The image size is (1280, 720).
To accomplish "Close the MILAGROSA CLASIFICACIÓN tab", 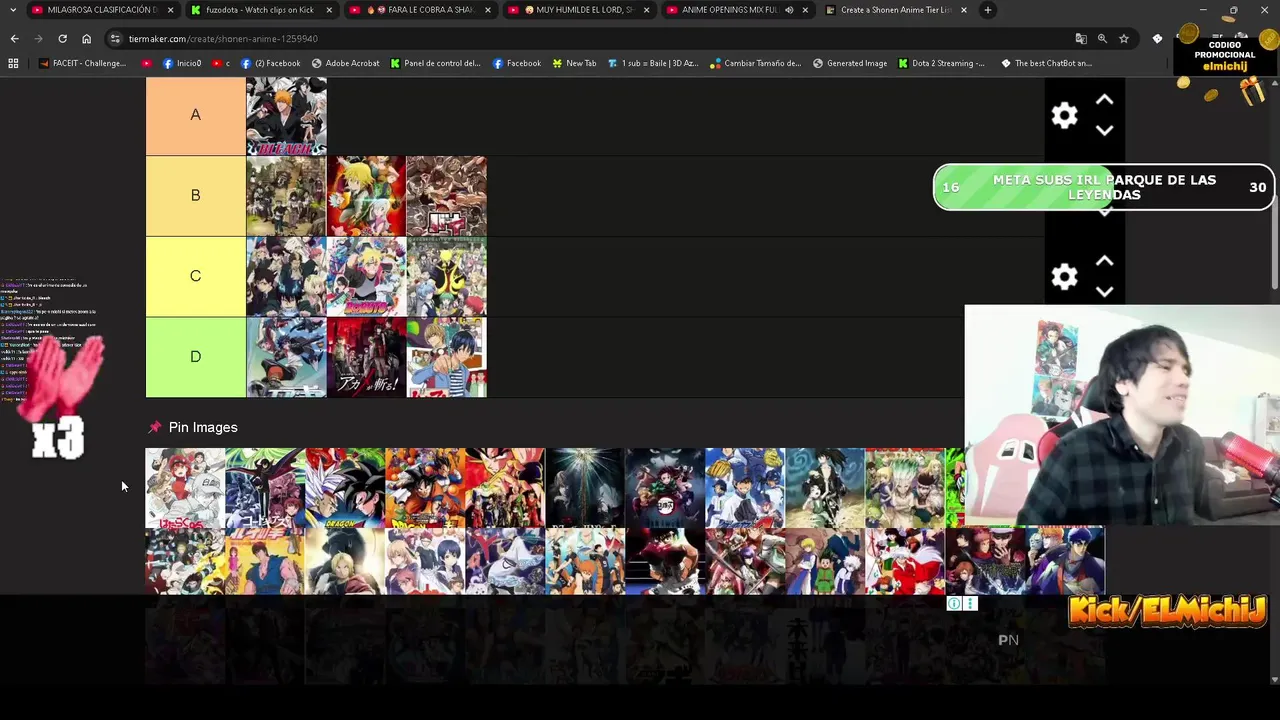I will tap(170, 10).
